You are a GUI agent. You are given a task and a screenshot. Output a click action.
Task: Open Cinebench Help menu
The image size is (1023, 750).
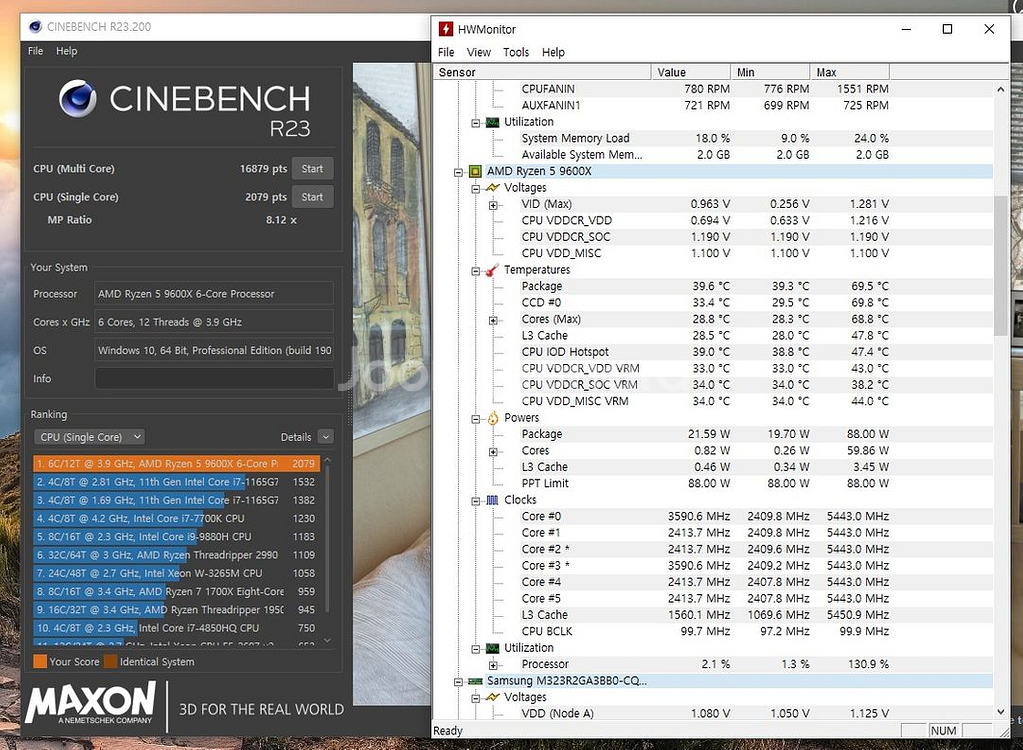pos(67,51)
